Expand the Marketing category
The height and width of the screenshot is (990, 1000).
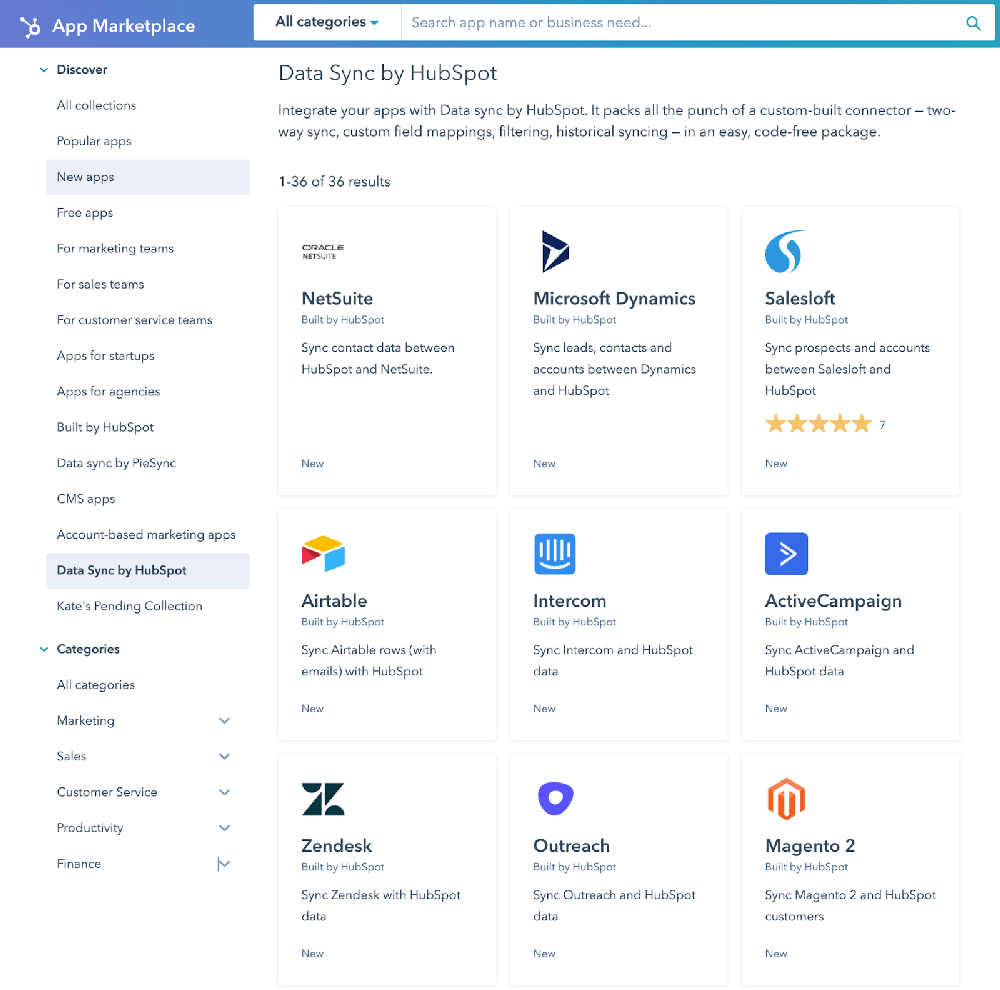[224, 720]
